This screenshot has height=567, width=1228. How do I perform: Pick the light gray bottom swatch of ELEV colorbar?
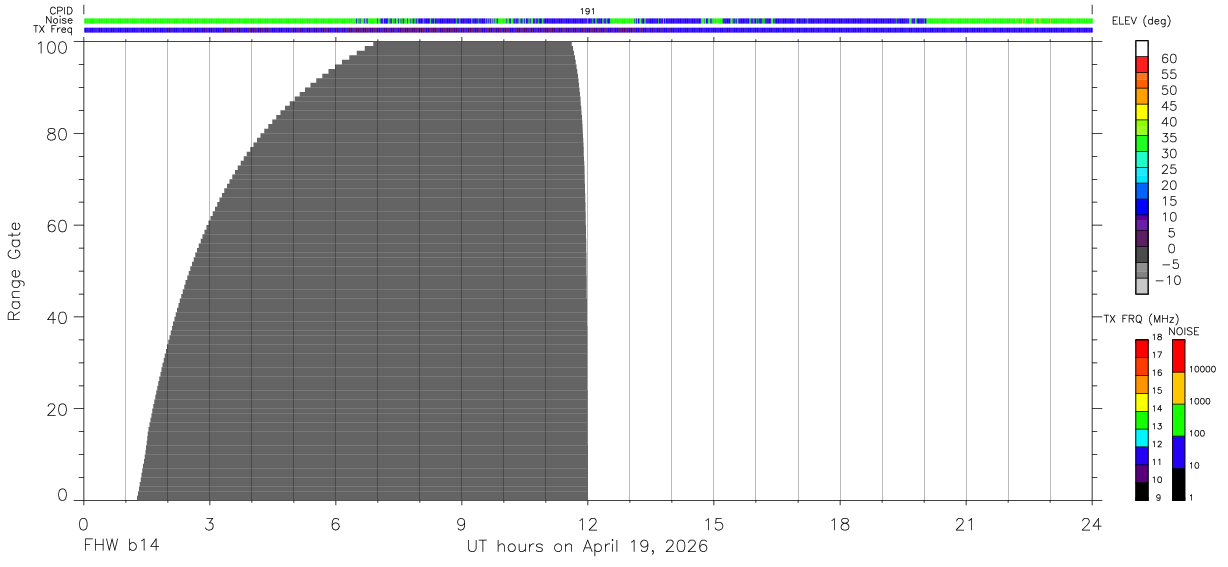(x=1142, y=286)
